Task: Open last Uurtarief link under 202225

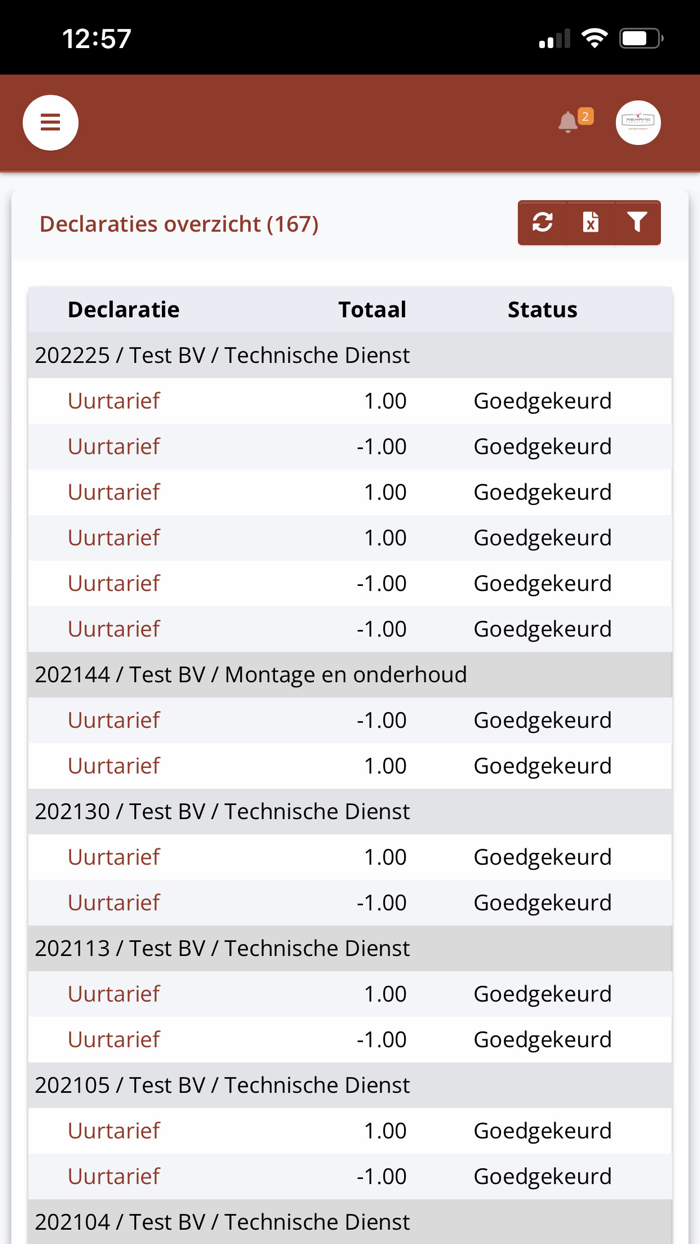Action: [113, 629]
